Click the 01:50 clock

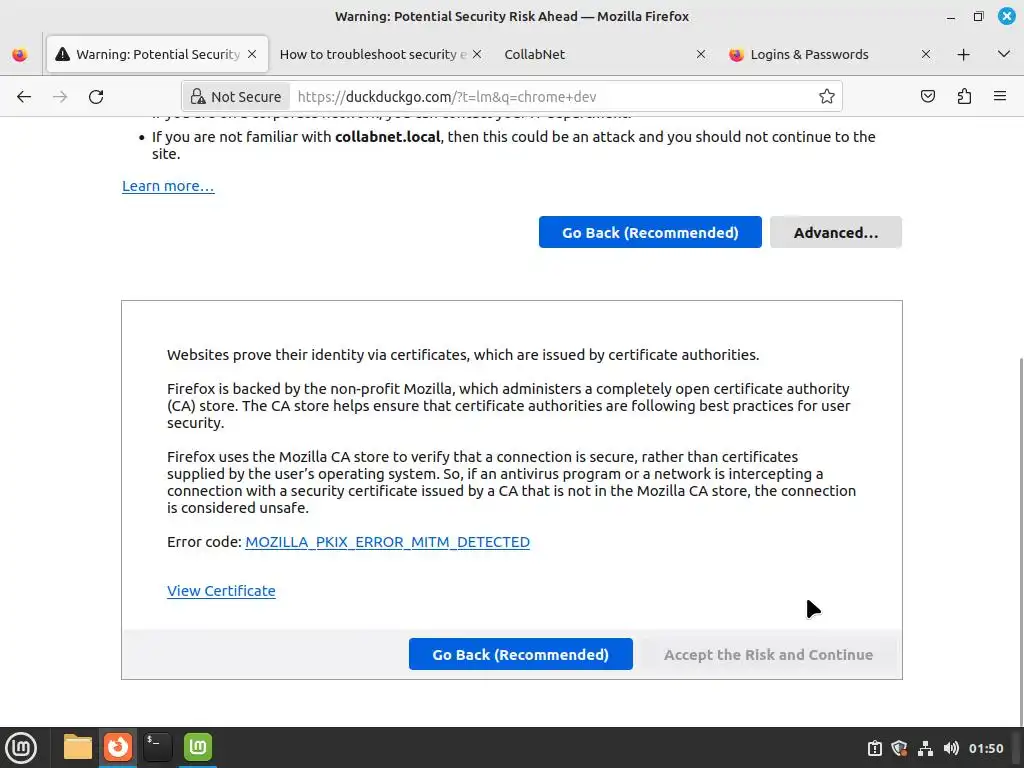(x=986, y=748)
